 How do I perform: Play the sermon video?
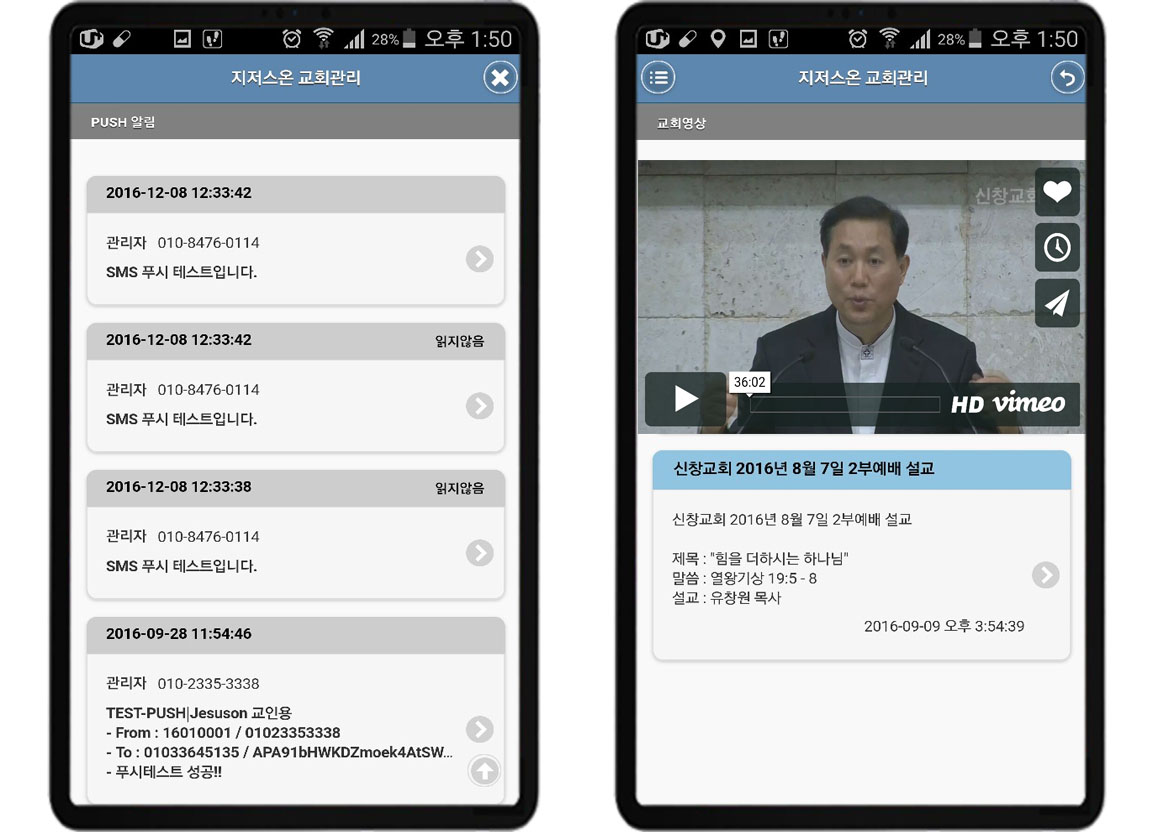685,399
